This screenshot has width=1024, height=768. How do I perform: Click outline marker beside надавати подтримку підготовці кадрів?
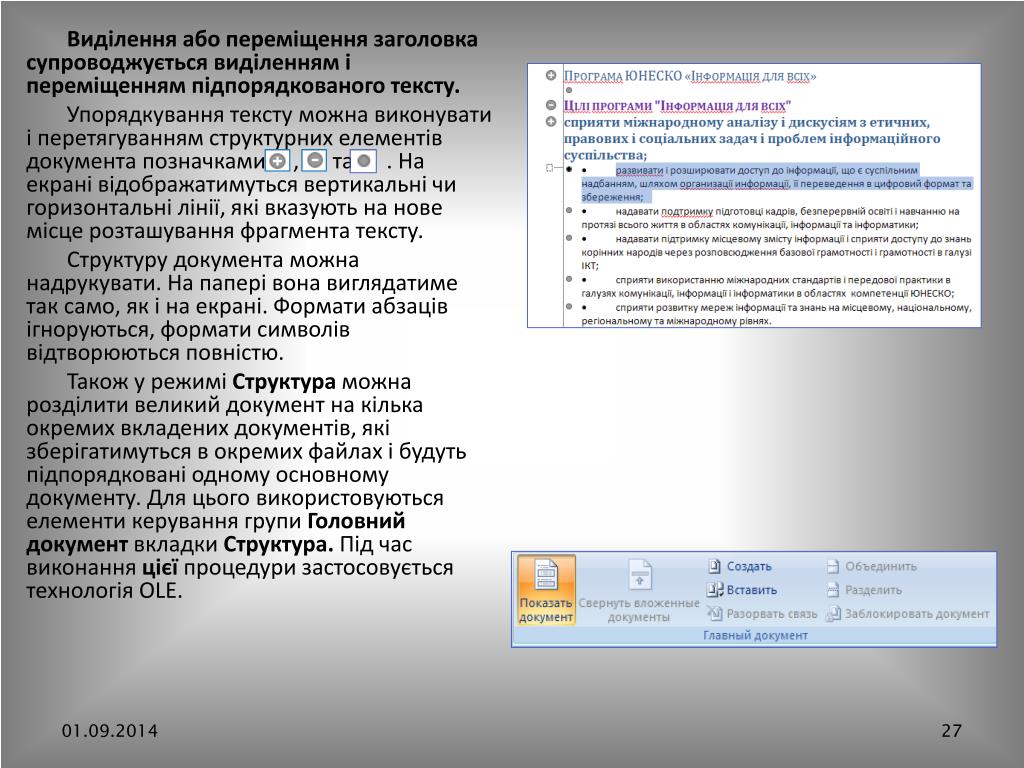point(569,210)
